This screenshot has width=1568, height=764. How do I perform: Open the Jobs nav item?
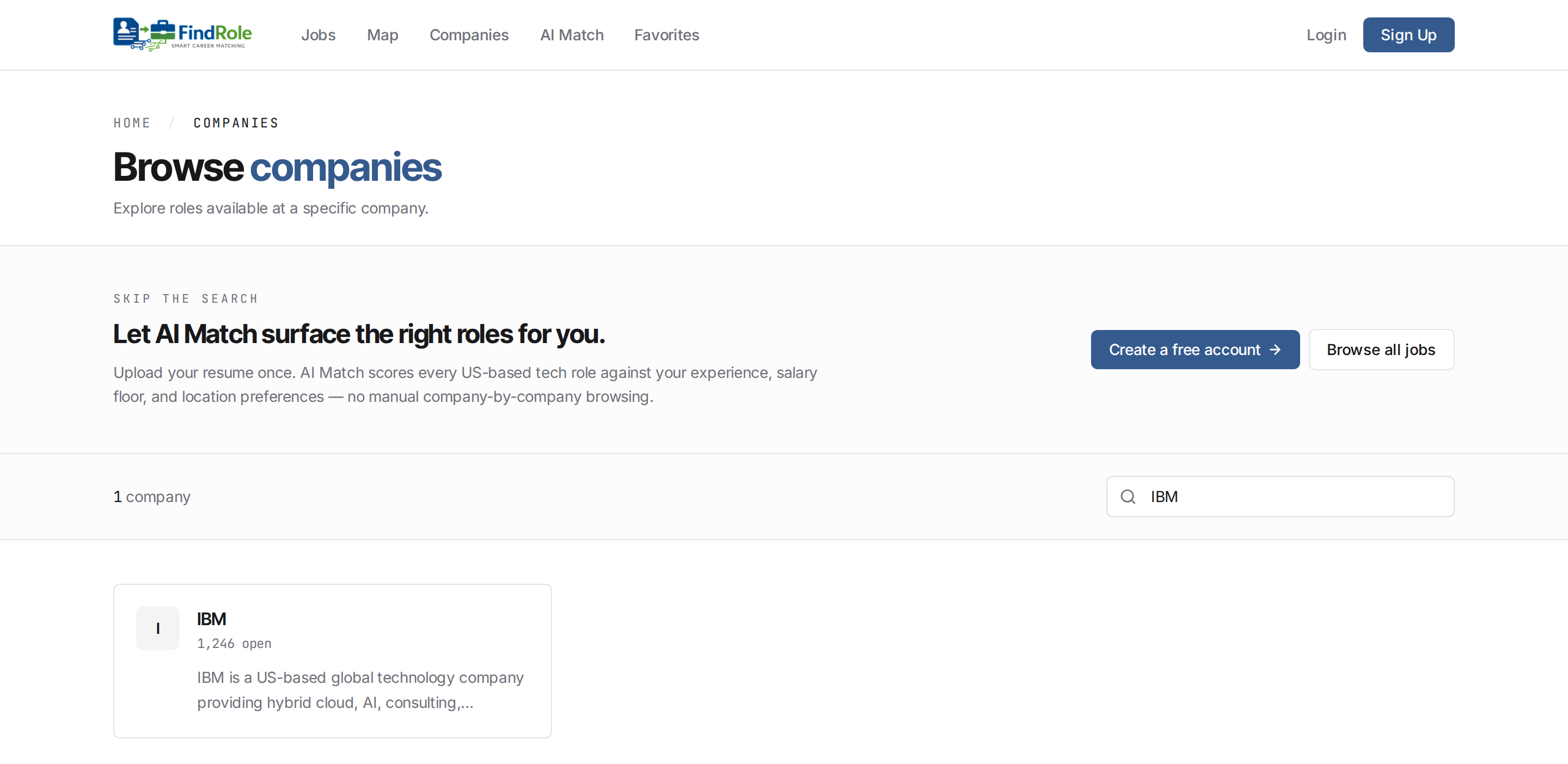tap(318, 35)
